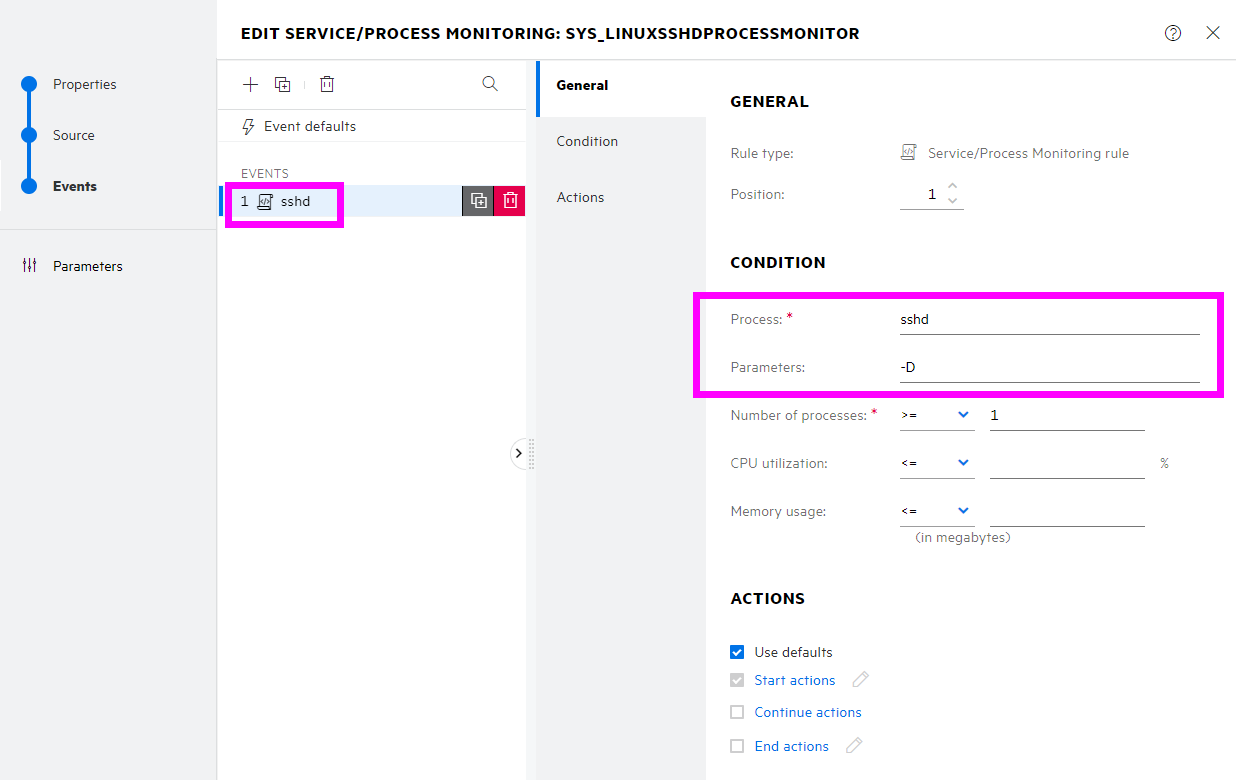Screen dimensions: 1236x780
Task: Increment the Position value with the up arrow
Action: click(x=953, y=188)
